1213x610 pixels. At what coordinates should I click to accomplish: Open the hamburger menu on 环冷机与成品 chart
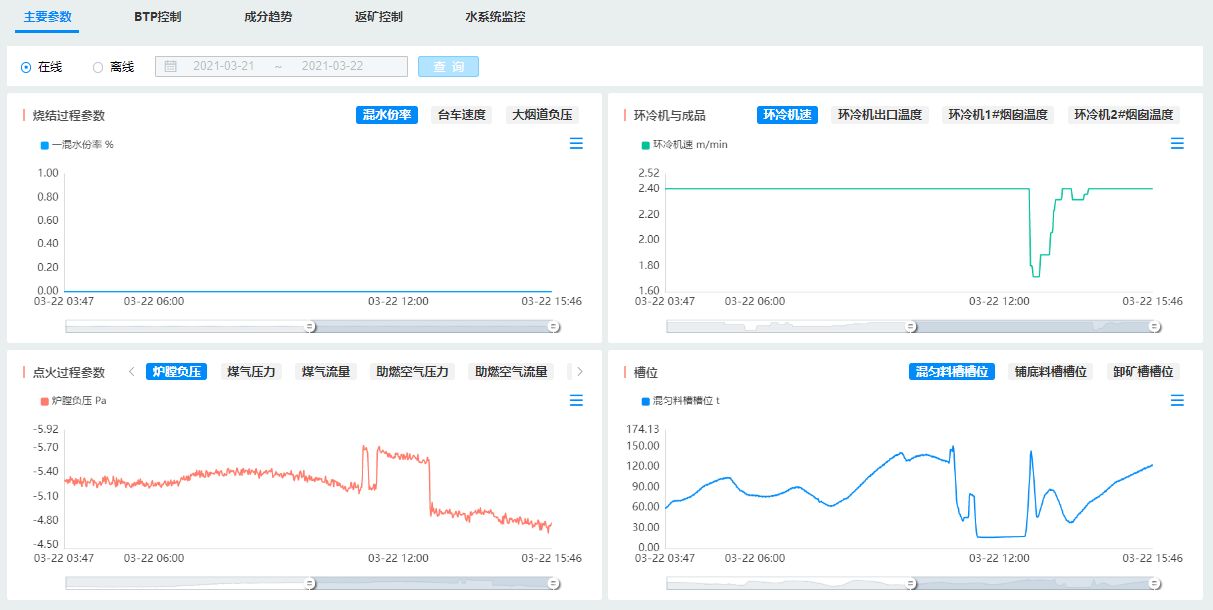point(1177,144)
